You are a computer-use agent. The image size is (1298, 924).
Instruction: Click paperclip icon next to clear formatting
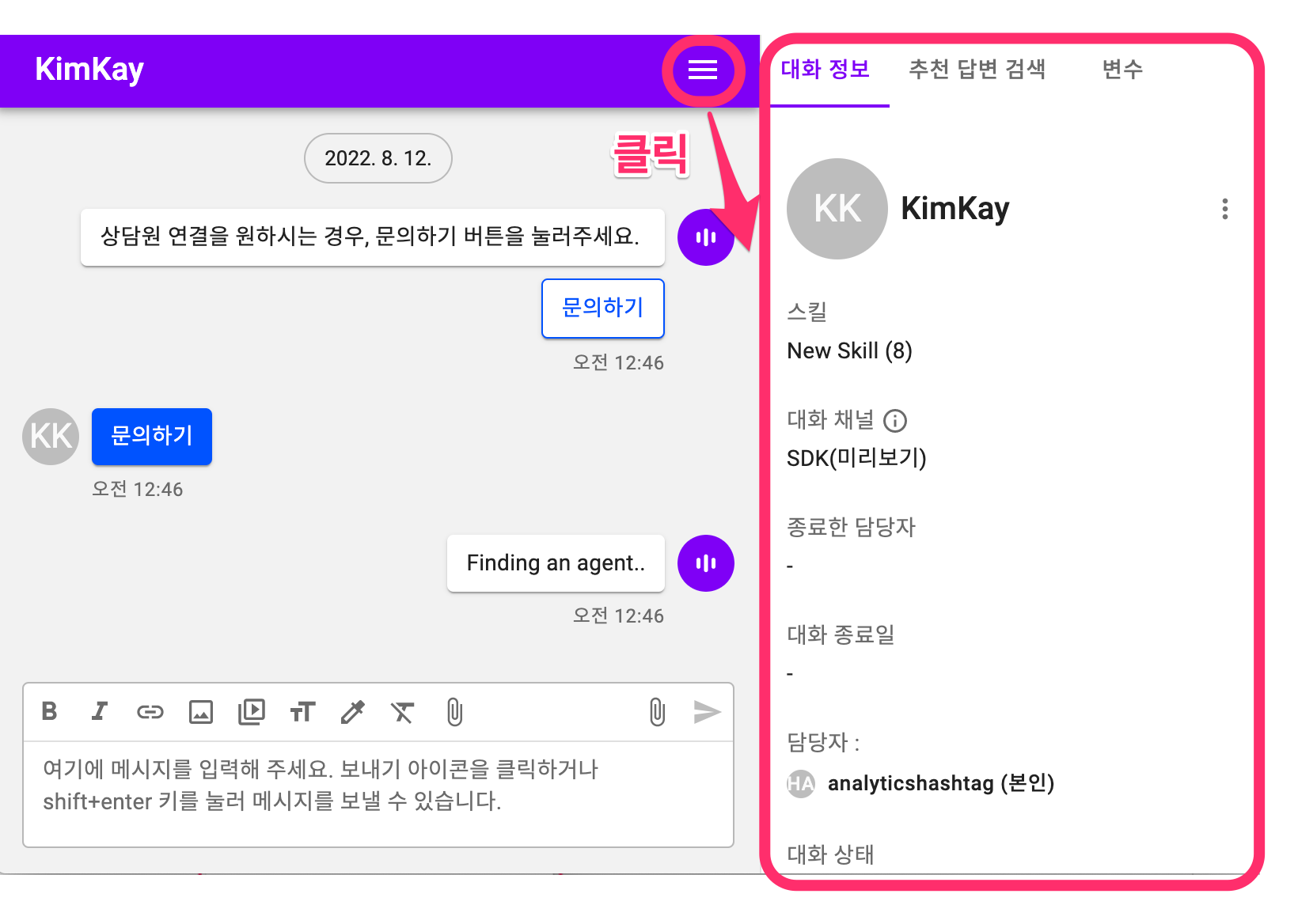coord(454,712)
